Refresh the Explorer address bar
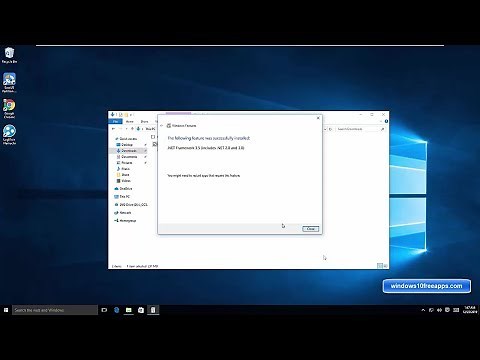 [331, 129]
